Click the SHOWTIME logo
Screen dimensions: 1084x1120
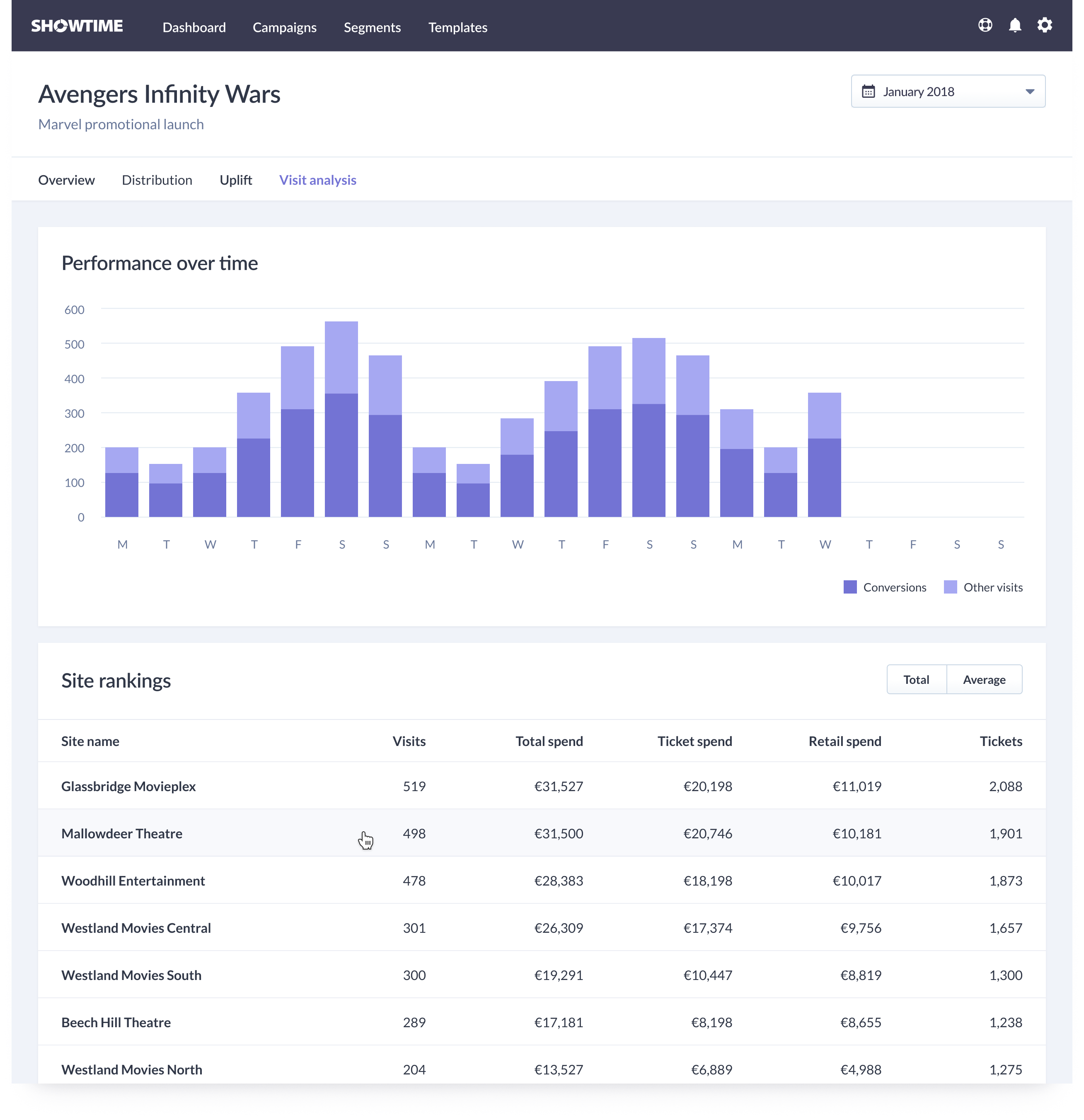pos(77,25)
